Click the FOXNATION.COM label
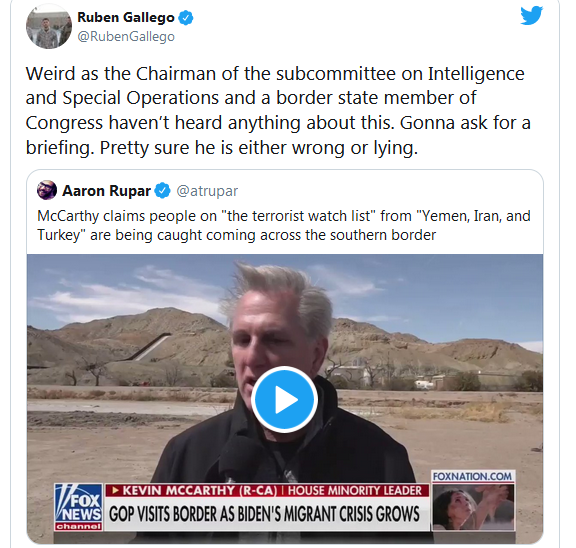The image size is (576, 548). click(472, 476)
